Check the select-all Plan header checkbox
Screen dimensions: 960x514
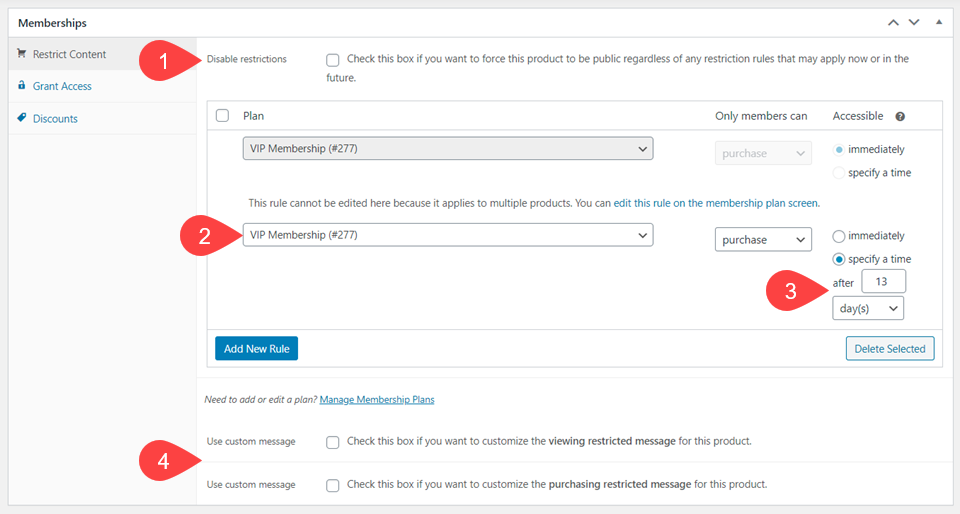click(x=223, y=116)
